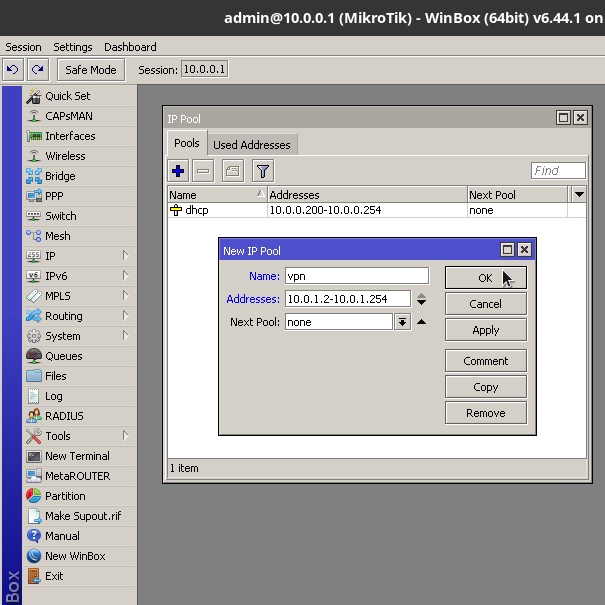This screenshot has width=605, height=605.
Task: Click the Copy button
Action: point(486,387)
